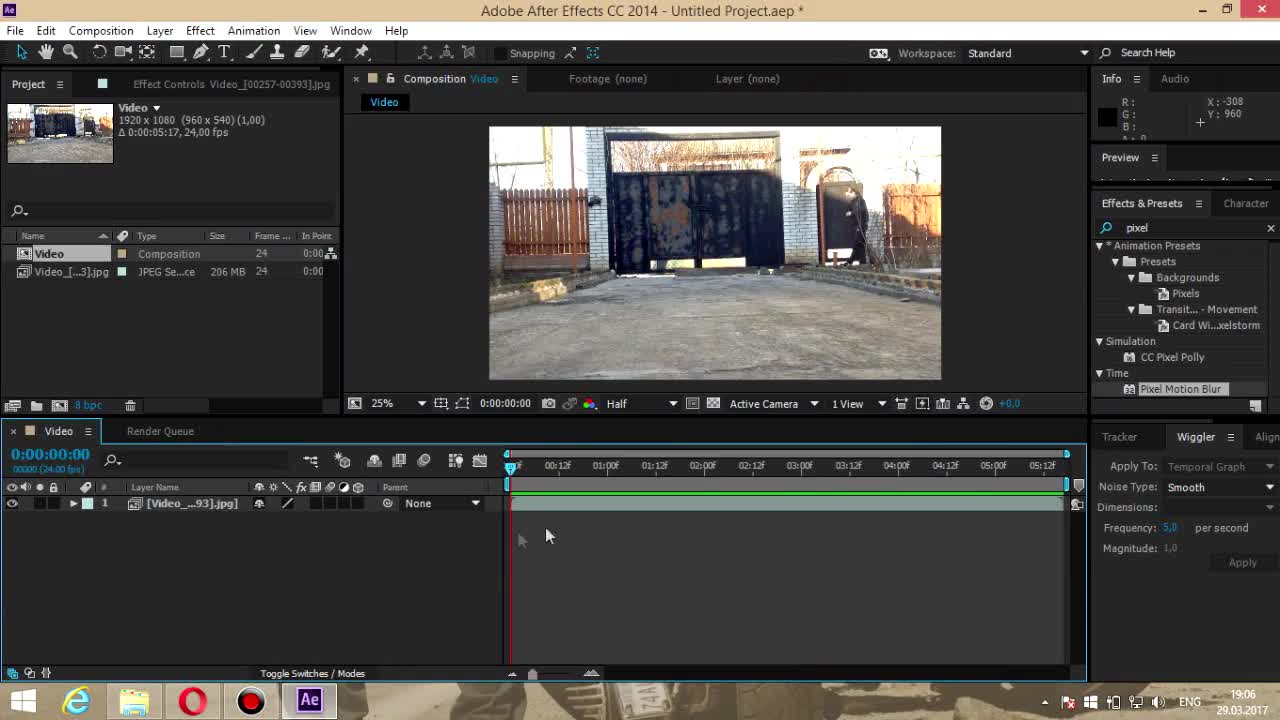Screen dimensions: 1280x720
Task: Collapse the Animation Presets tree
Action: [1099, 246]
